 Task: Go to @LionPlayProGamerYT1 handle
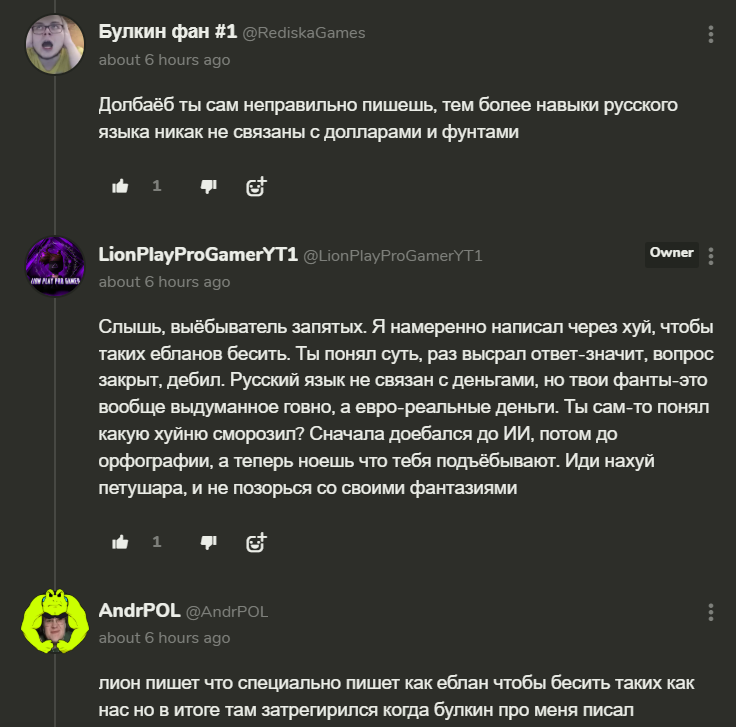tap(393, 255)
